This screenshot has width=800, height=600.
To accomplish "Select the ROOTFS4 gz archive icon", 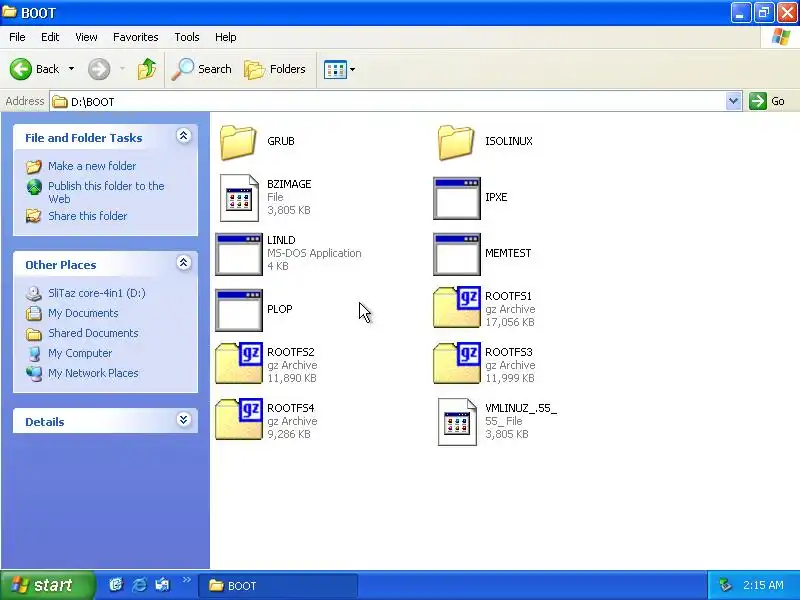I will (239, 420).
